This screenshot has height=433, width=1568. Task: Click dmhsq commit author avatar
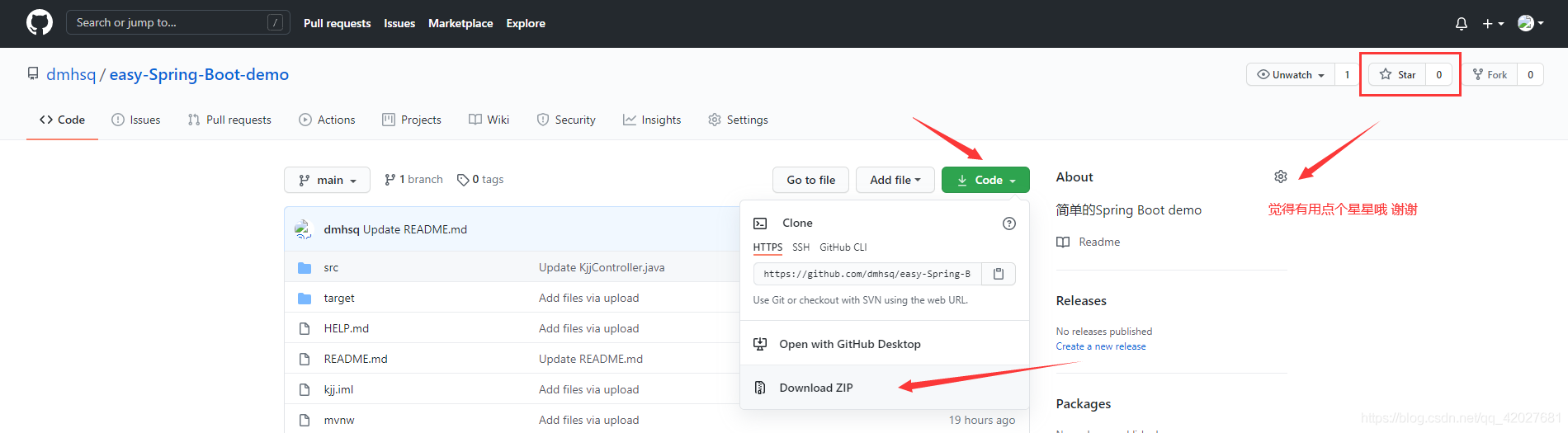click(304, 229)
